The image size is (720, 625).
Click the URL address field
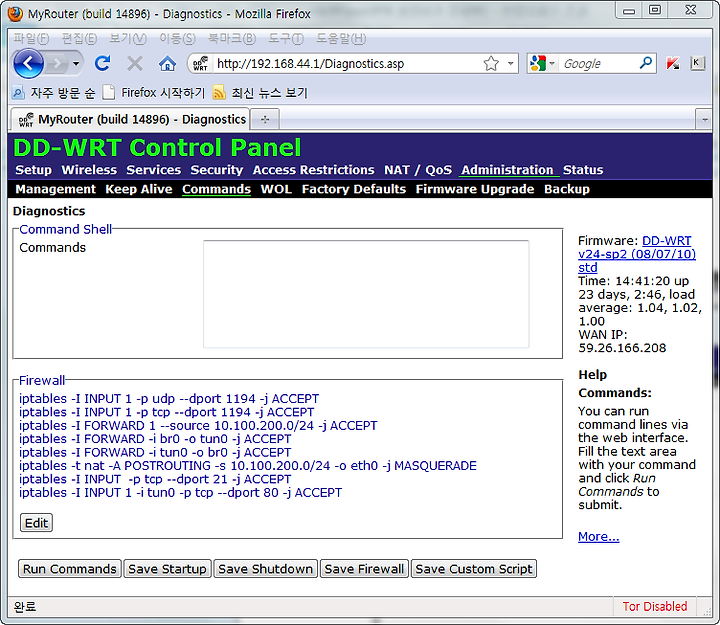[347, 63]
